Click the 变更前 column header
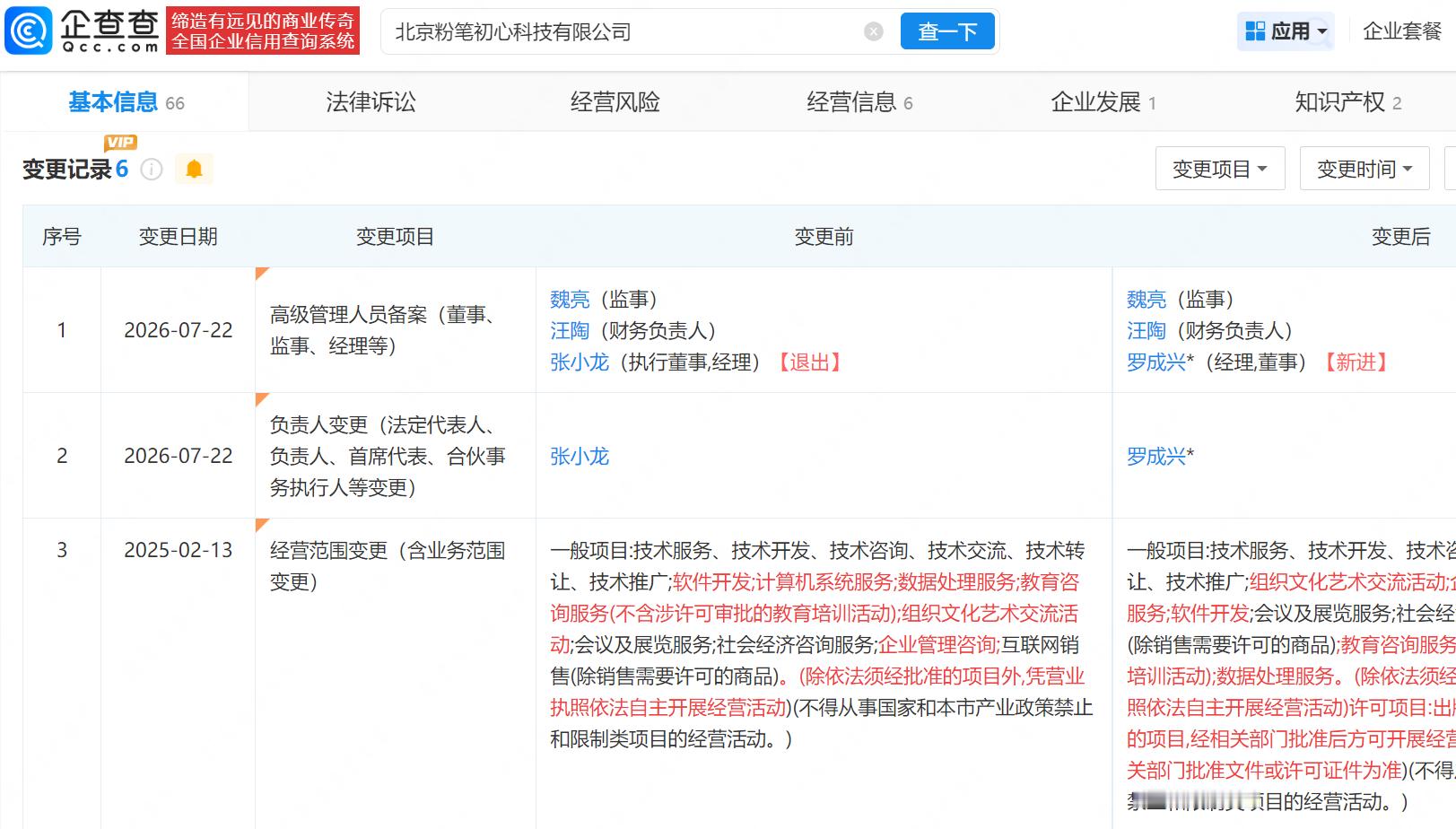Image resolution: width=1456 pixels, height=829 pixels. [824, 237]
